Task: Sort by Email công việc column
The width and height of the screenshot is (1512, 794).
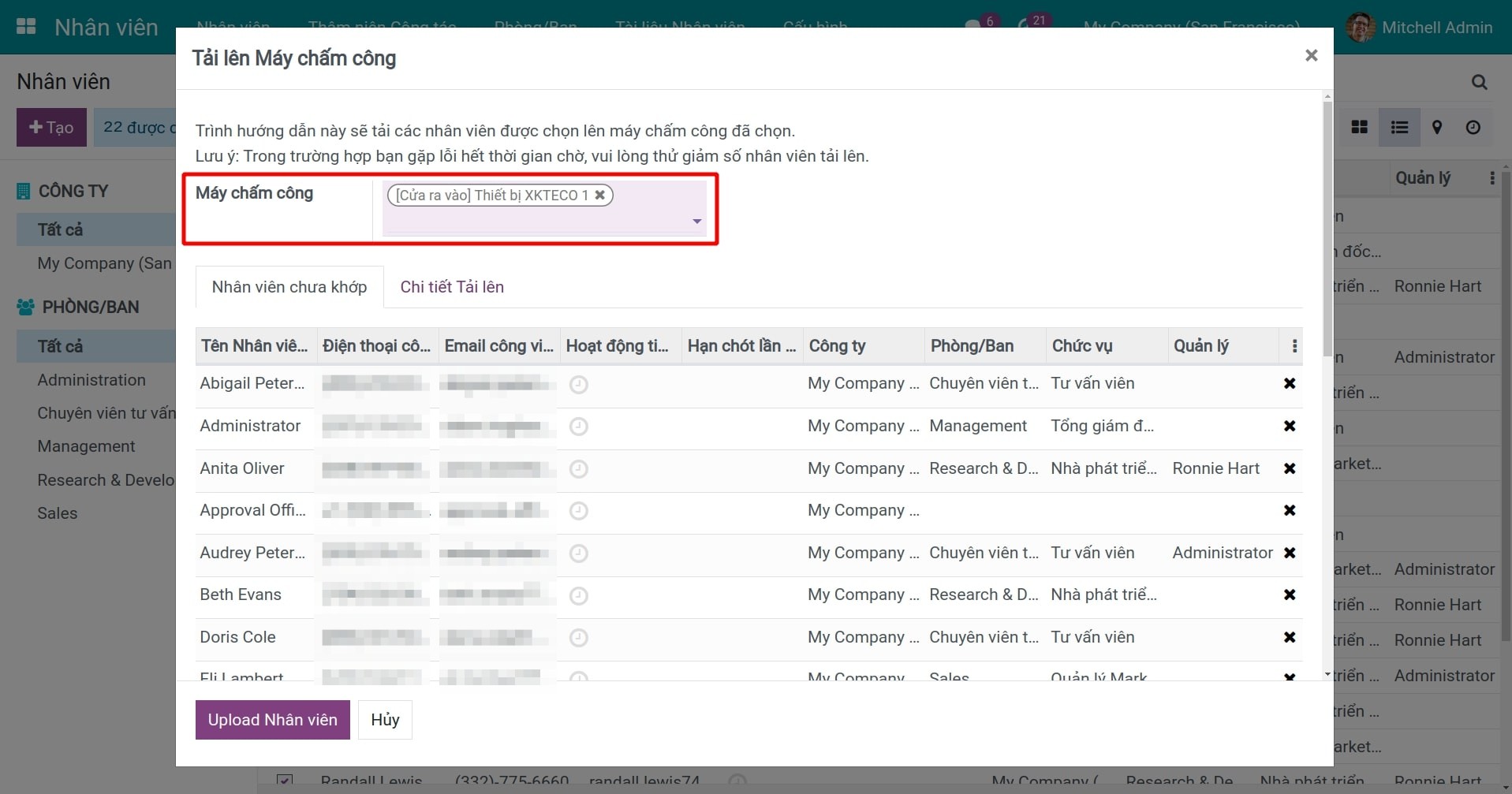Action: (498, 346)
